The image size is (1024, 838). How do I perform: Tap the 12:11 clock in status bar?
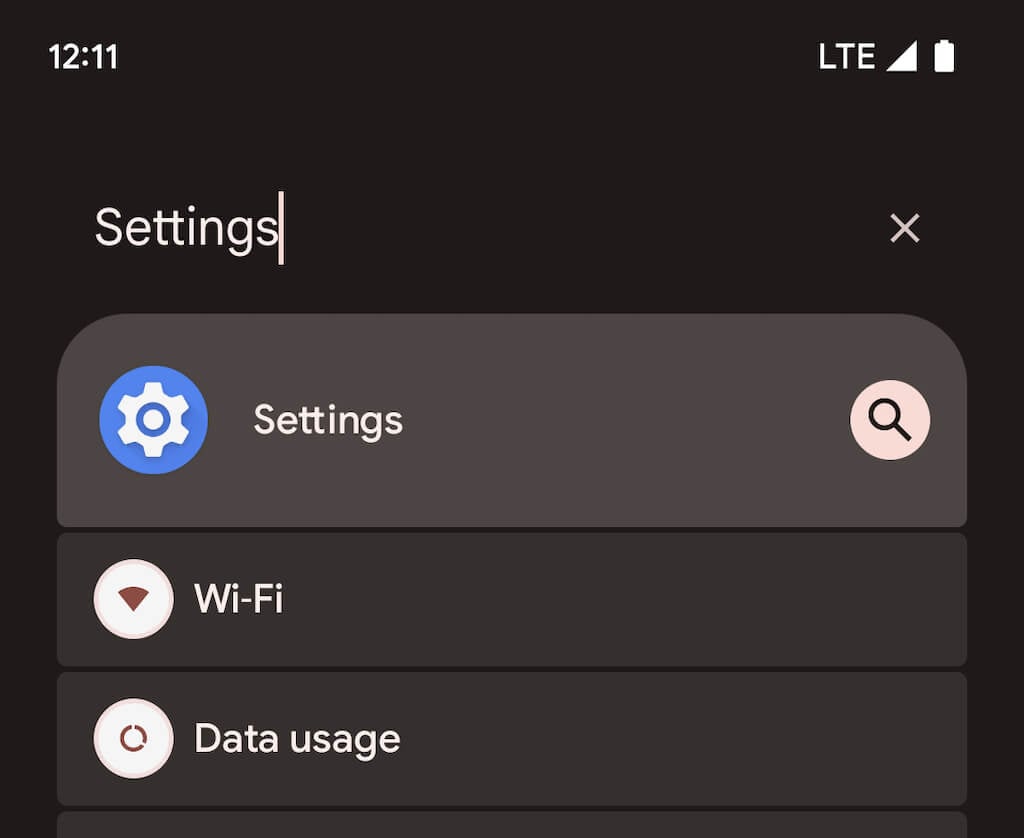(83, 57)
